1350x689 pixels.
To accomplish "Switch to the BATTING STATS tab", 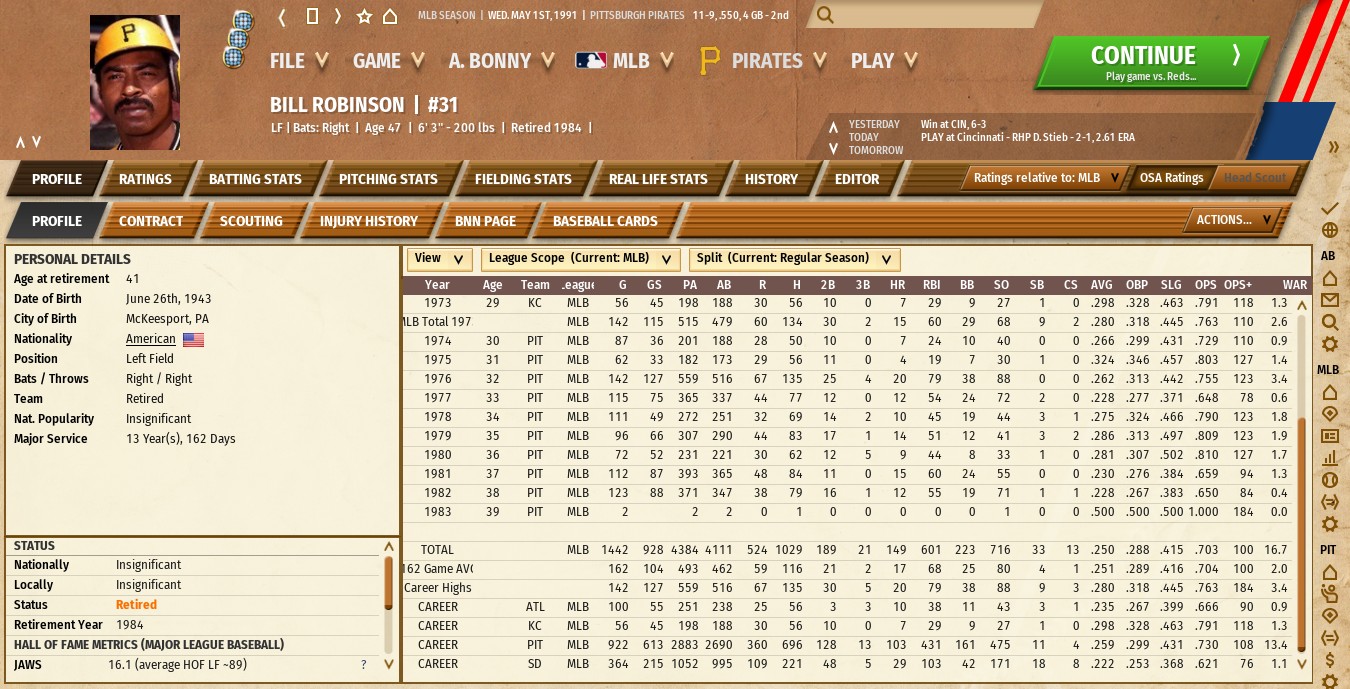I will [255, 179].
